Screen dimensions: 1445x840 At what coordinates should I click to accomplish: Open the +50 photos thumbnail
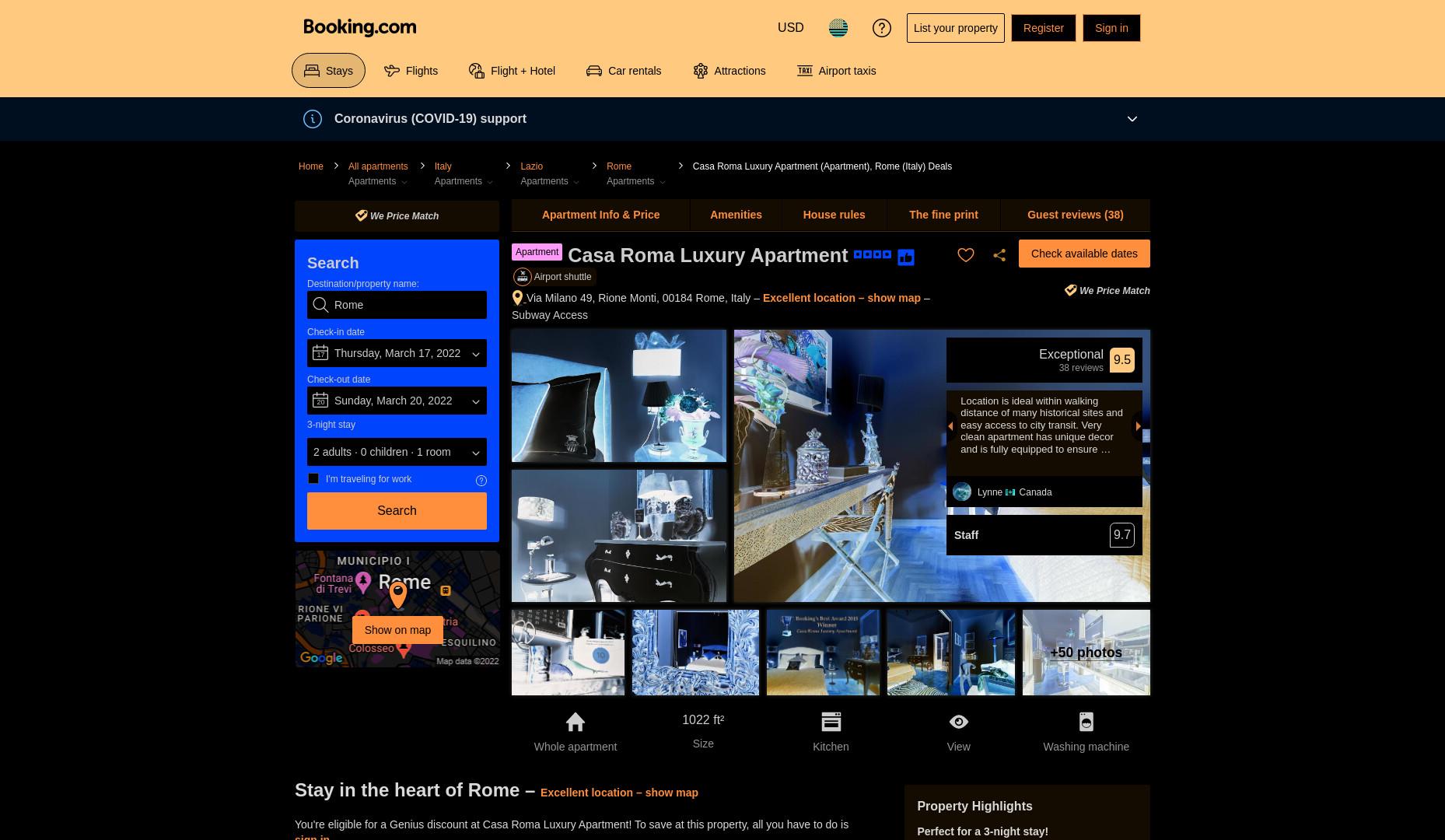coord(1086,653)
